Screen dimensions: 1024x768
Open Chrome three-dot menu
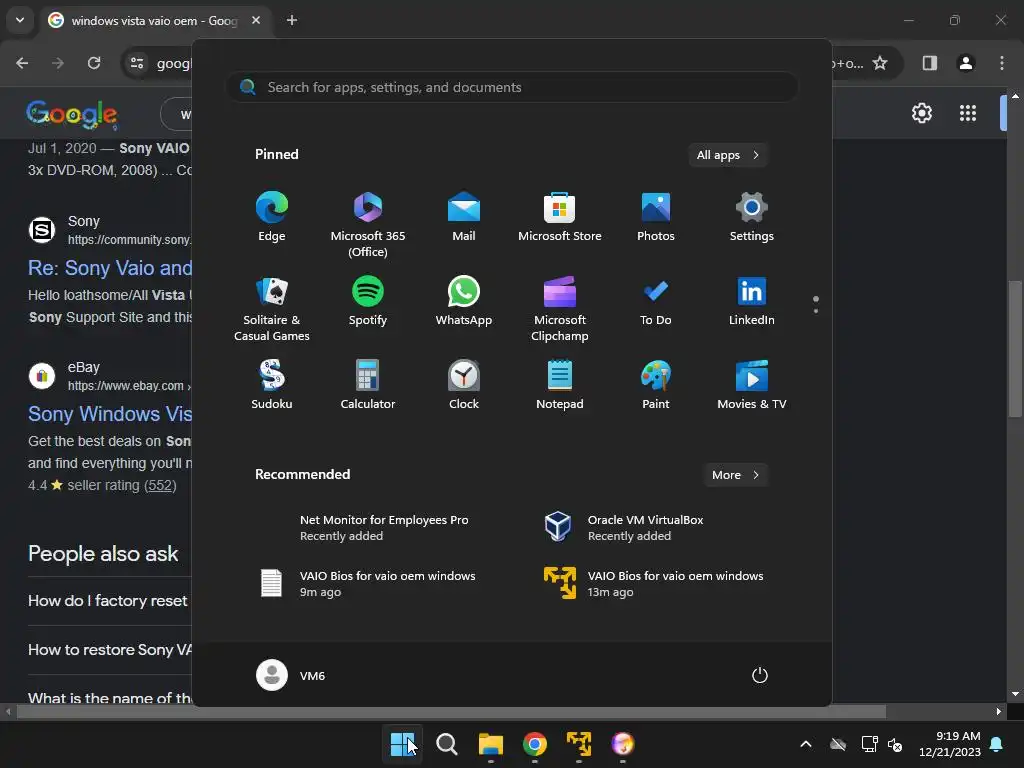(1002, 63)
